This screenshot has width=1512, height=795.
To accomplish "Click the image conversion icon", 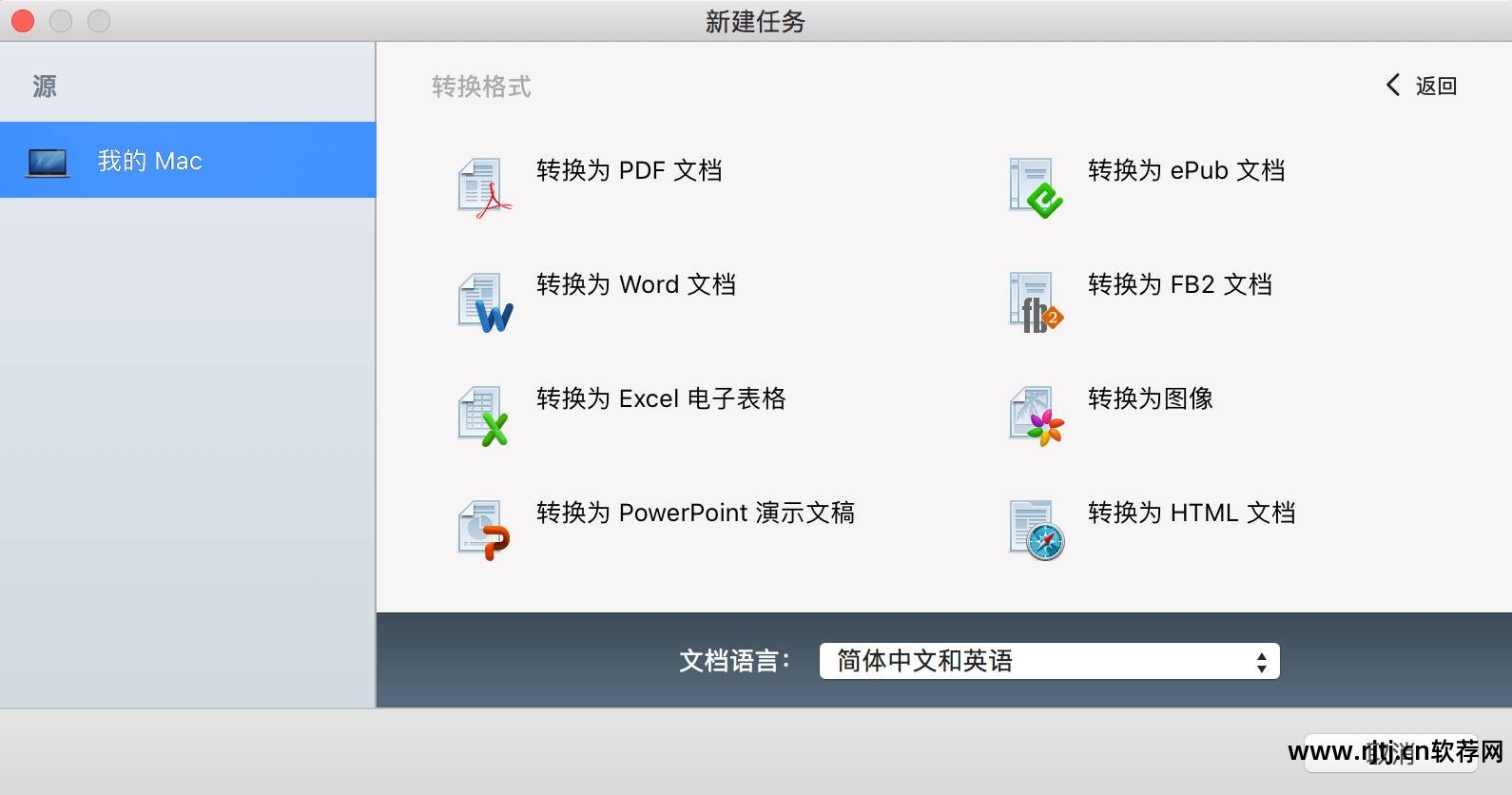I will pos(1036,417).
